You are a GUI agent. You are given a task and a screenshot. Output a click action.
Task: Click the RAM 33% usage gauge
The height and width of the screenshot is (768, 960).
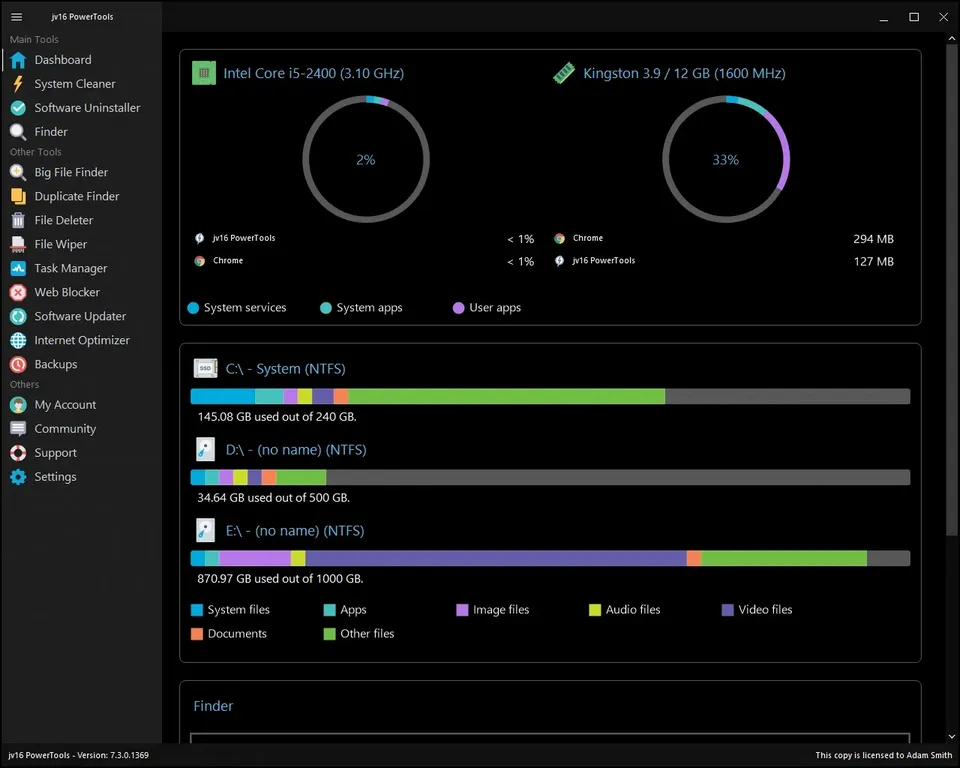click(726, 159)
